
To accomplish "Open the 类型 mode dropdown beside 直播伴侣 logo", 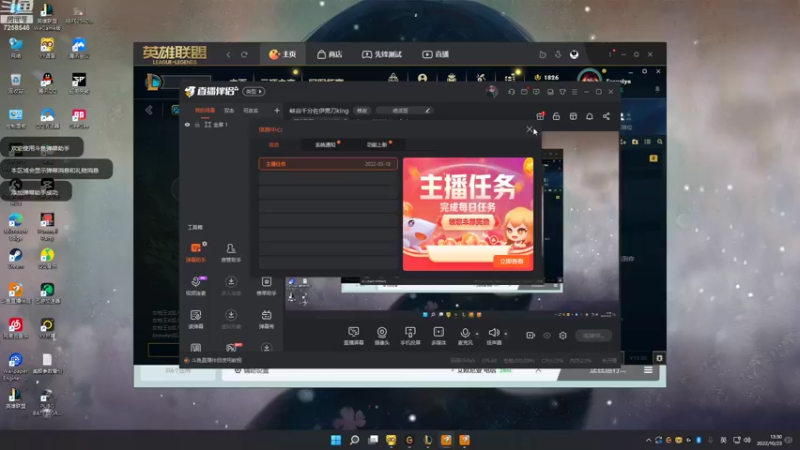I will [253, 91].
